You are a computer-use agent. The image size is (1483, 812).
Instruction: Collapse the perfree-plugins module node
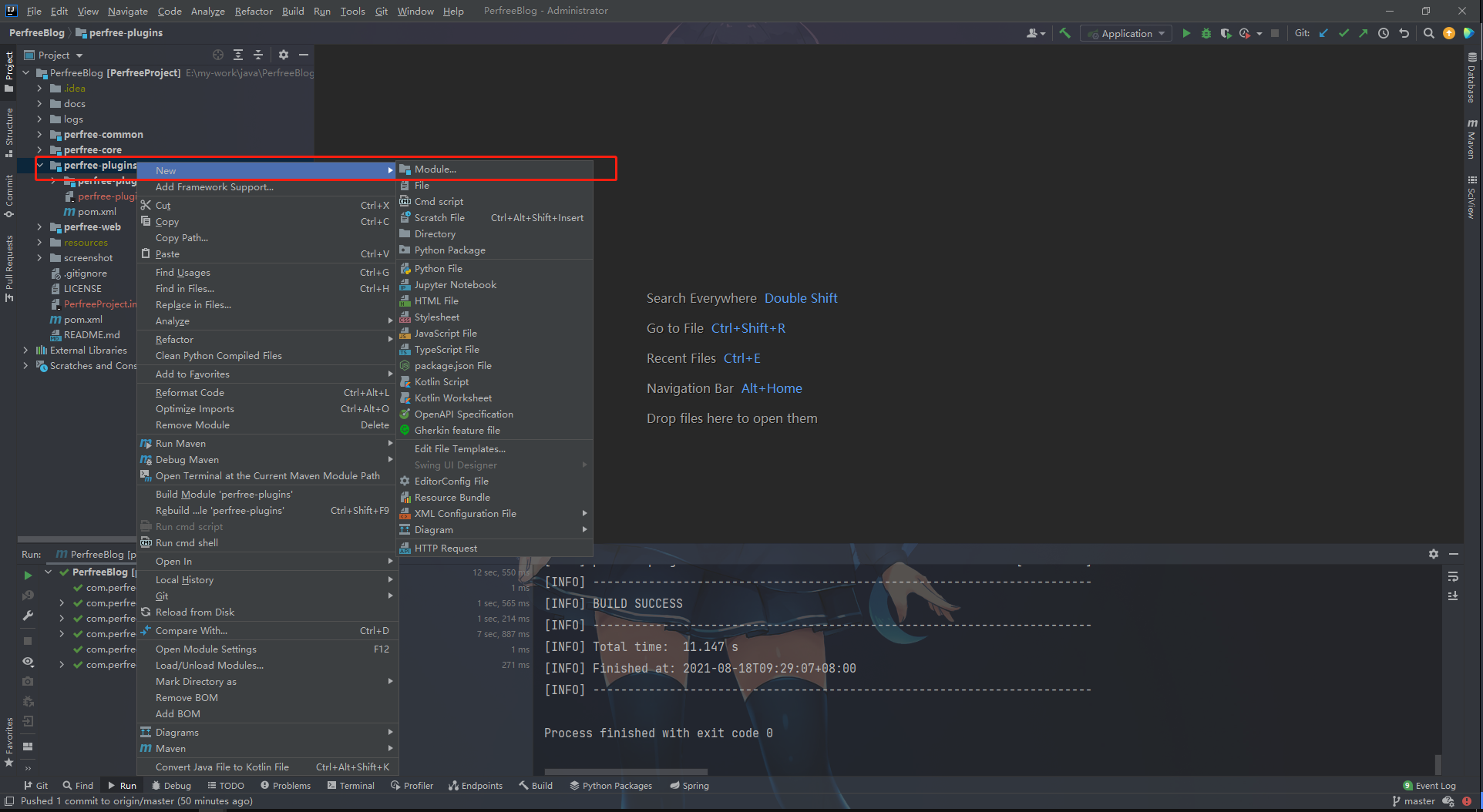pos(39,165)
